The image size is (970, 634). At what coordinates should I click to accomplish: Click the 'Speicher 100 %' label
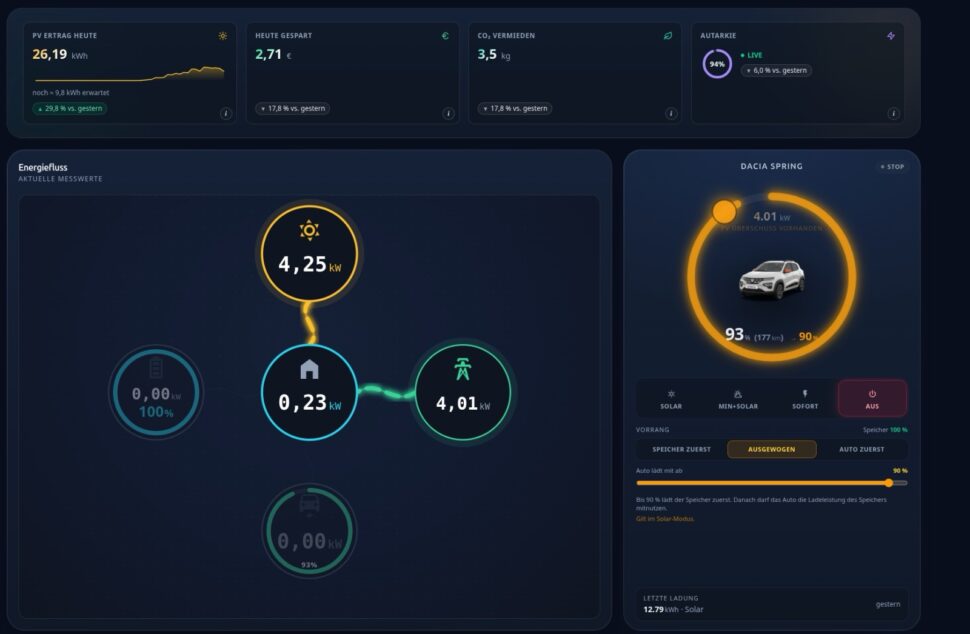click(x=885, y=430)
